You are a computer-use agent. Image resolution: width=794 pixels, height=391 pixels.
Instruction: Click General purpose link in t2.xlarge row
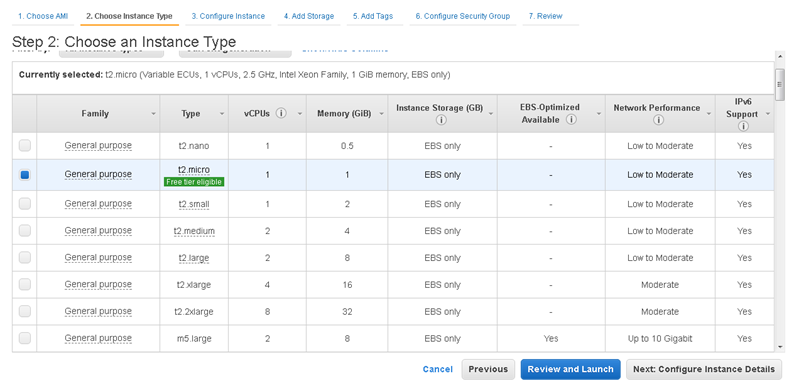tap(98, 285)
